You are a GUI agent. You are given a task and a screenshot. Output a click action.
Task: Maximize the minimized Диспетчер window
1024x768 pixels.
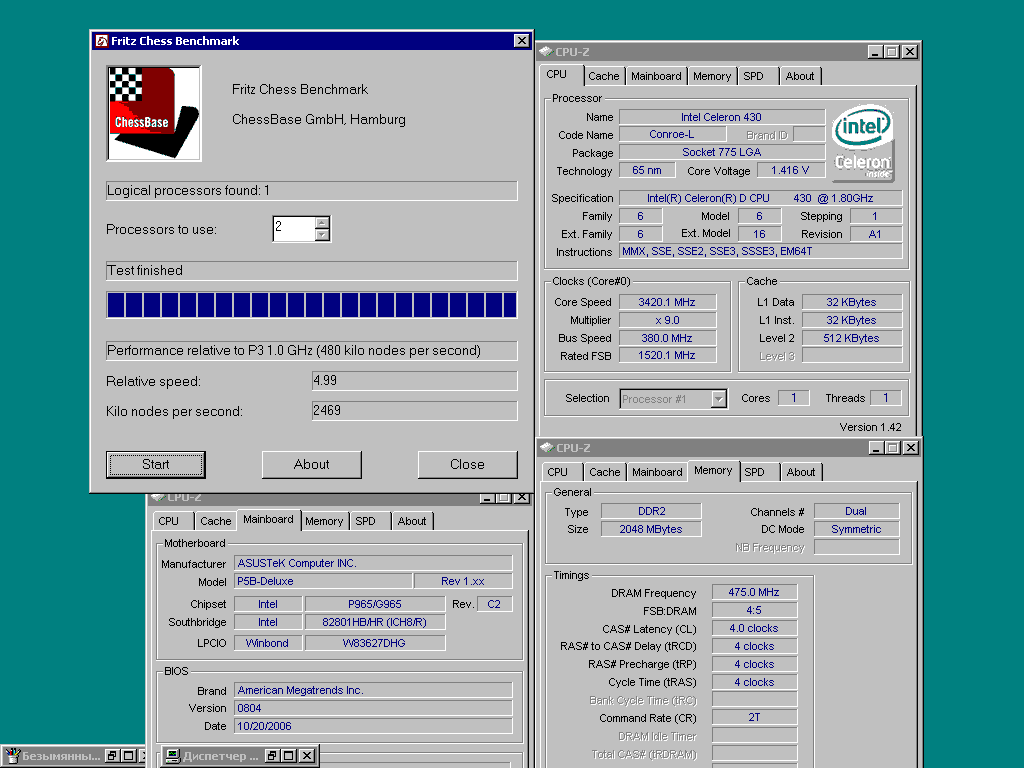289,756
